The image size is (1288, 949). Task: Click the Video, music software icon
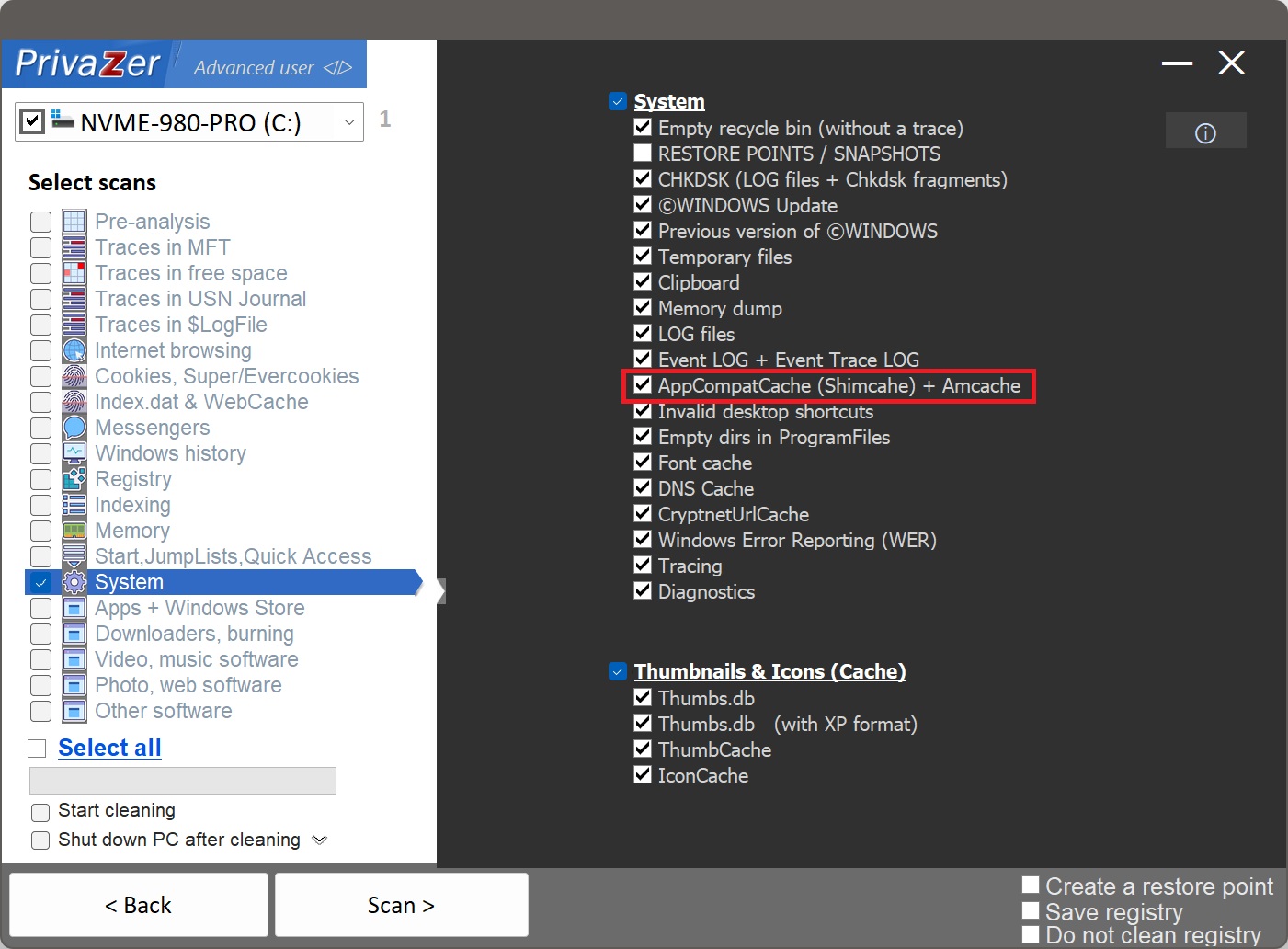tap(74, 659)
